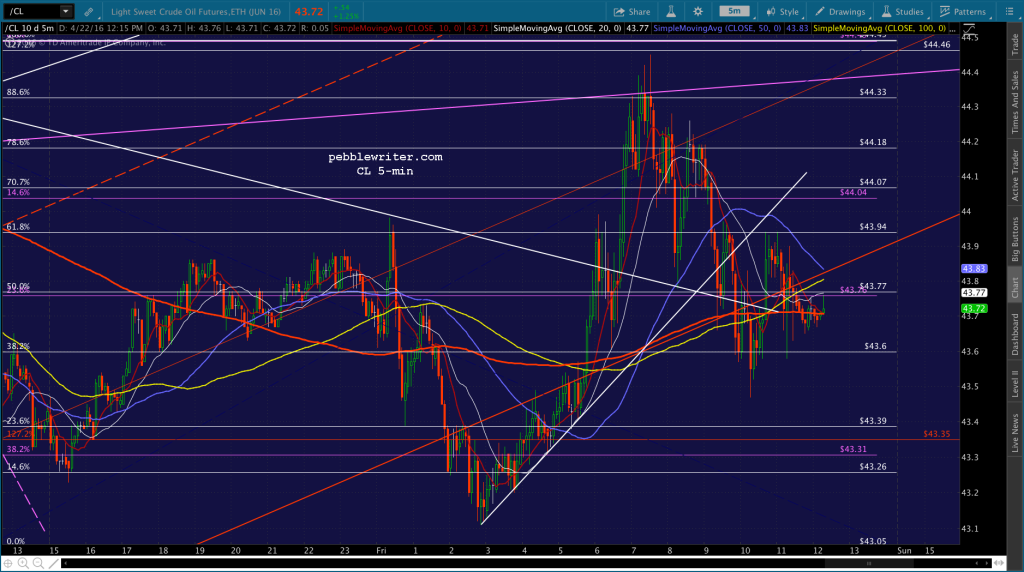The height and width of the screenshot is (572, 1024).
Task: Open the list menu icon at top right
Action: 1009,12
